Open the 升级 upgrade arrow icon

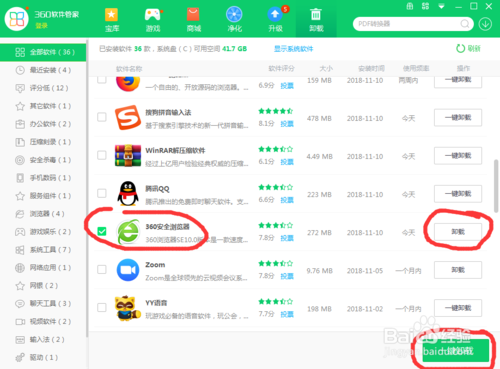pyautogui.click(x=275, y=15)
